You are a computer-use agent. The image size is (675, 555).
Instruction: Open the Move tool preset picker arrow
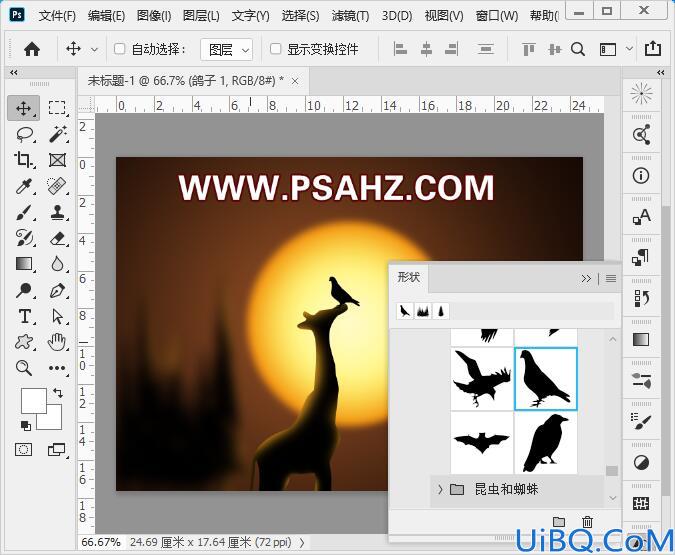(94, 50)
